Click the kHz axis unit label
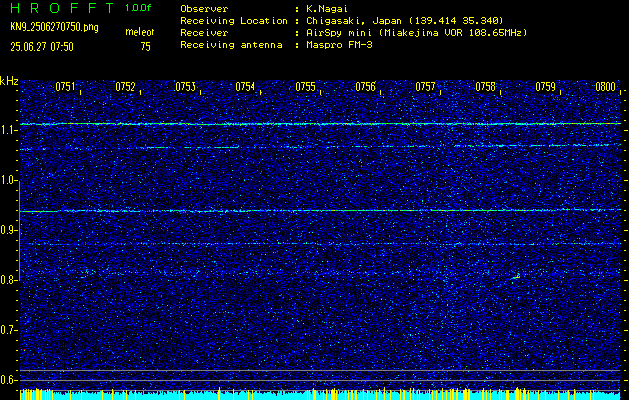This screenshot has height=400, width=629. coord(9,81)
